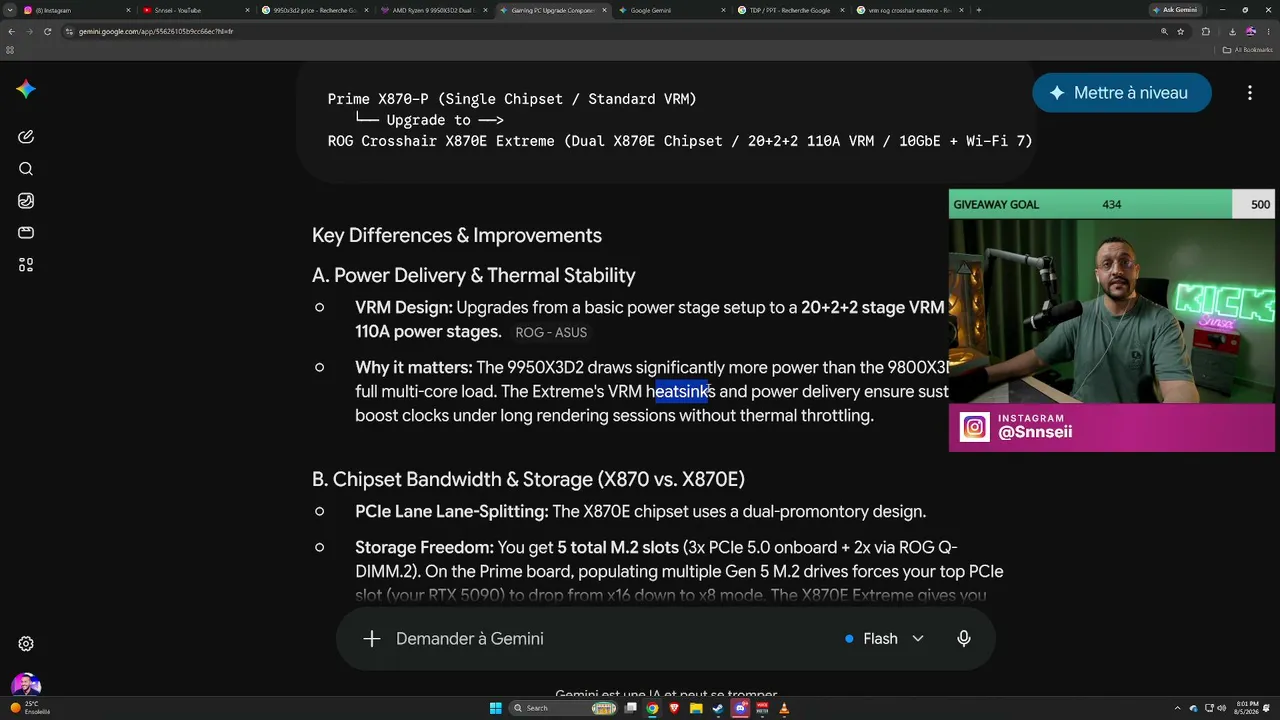This screenshot has width=1280, height=720.
Task: Click the plus attachment icon in prompt bar
Action: (372, 639)
